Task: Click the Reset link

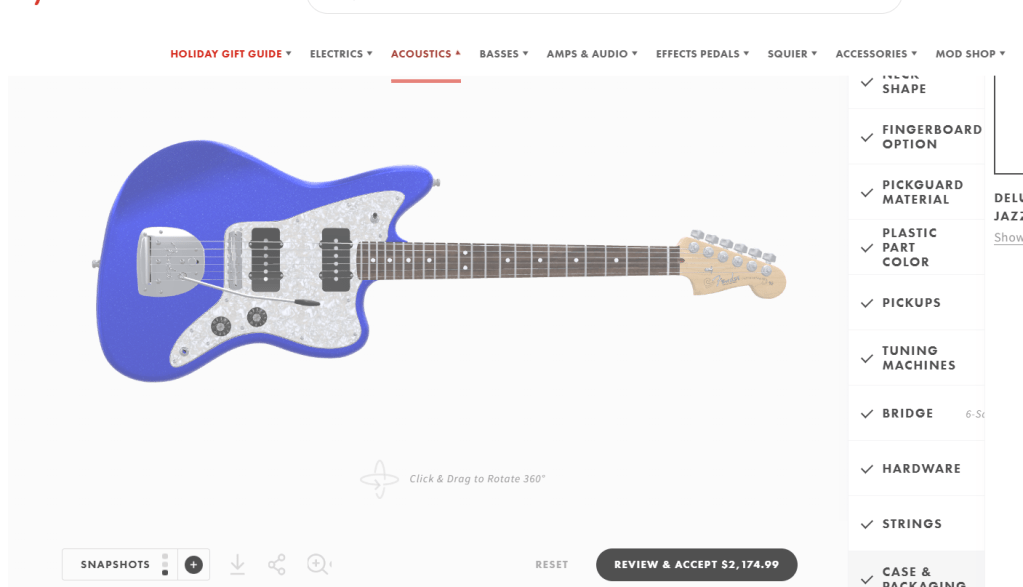Action: point(551,565)
